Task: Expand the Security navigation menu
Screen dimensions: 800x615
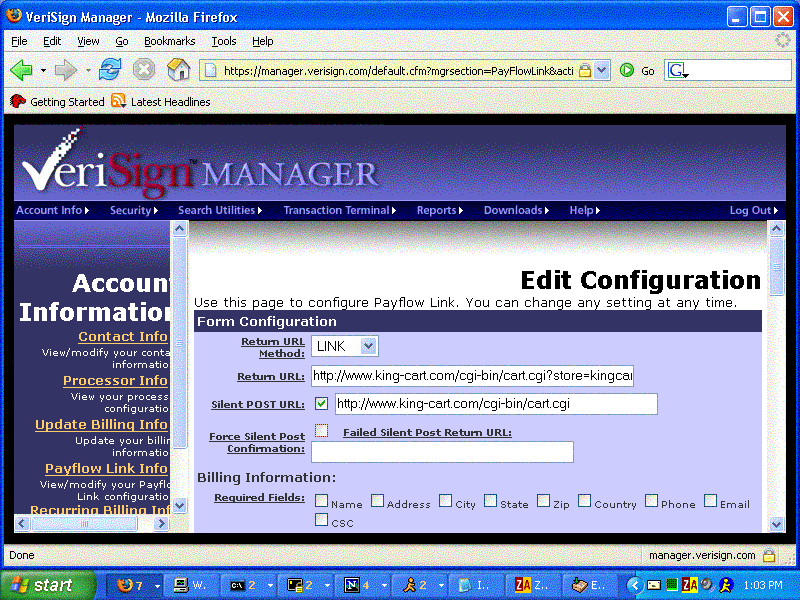Action: [x=134, y=210]
